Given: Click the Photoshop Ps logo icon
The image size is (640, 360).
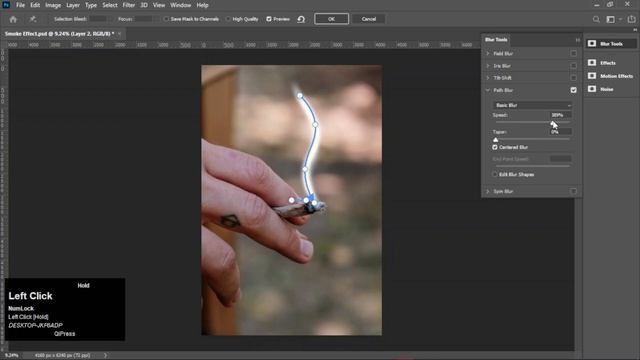Looking at the screenshot, I should (x=6, y=5).
